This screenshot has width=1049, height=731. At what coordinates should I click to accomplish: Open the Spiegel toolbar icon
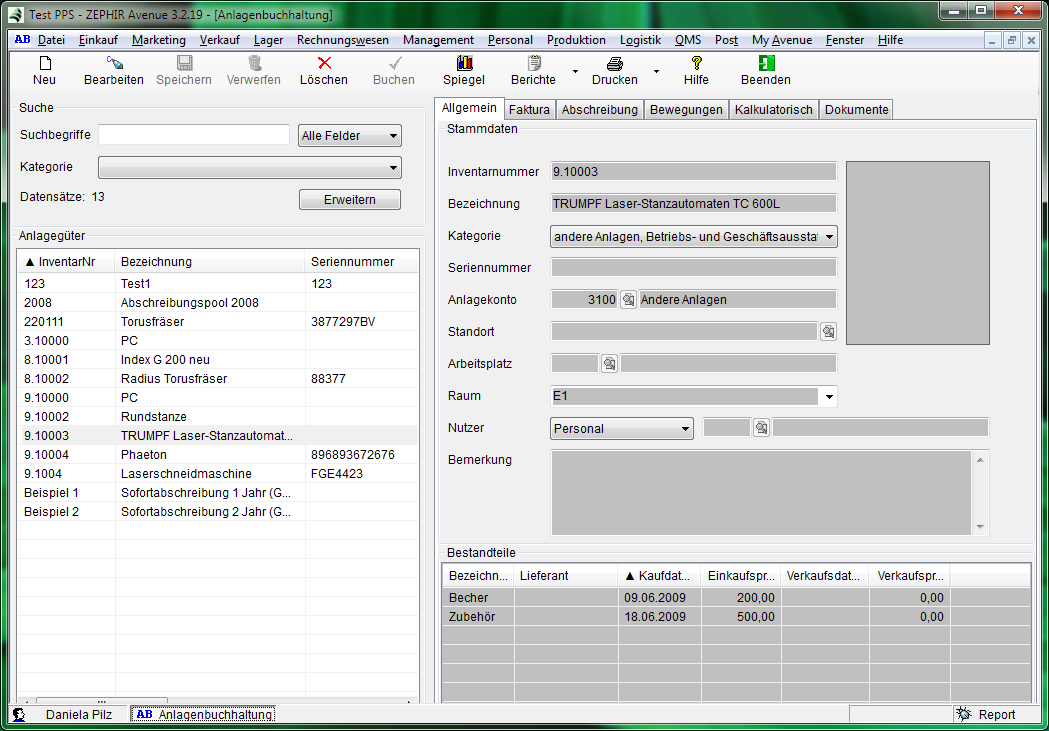point(464,63)
